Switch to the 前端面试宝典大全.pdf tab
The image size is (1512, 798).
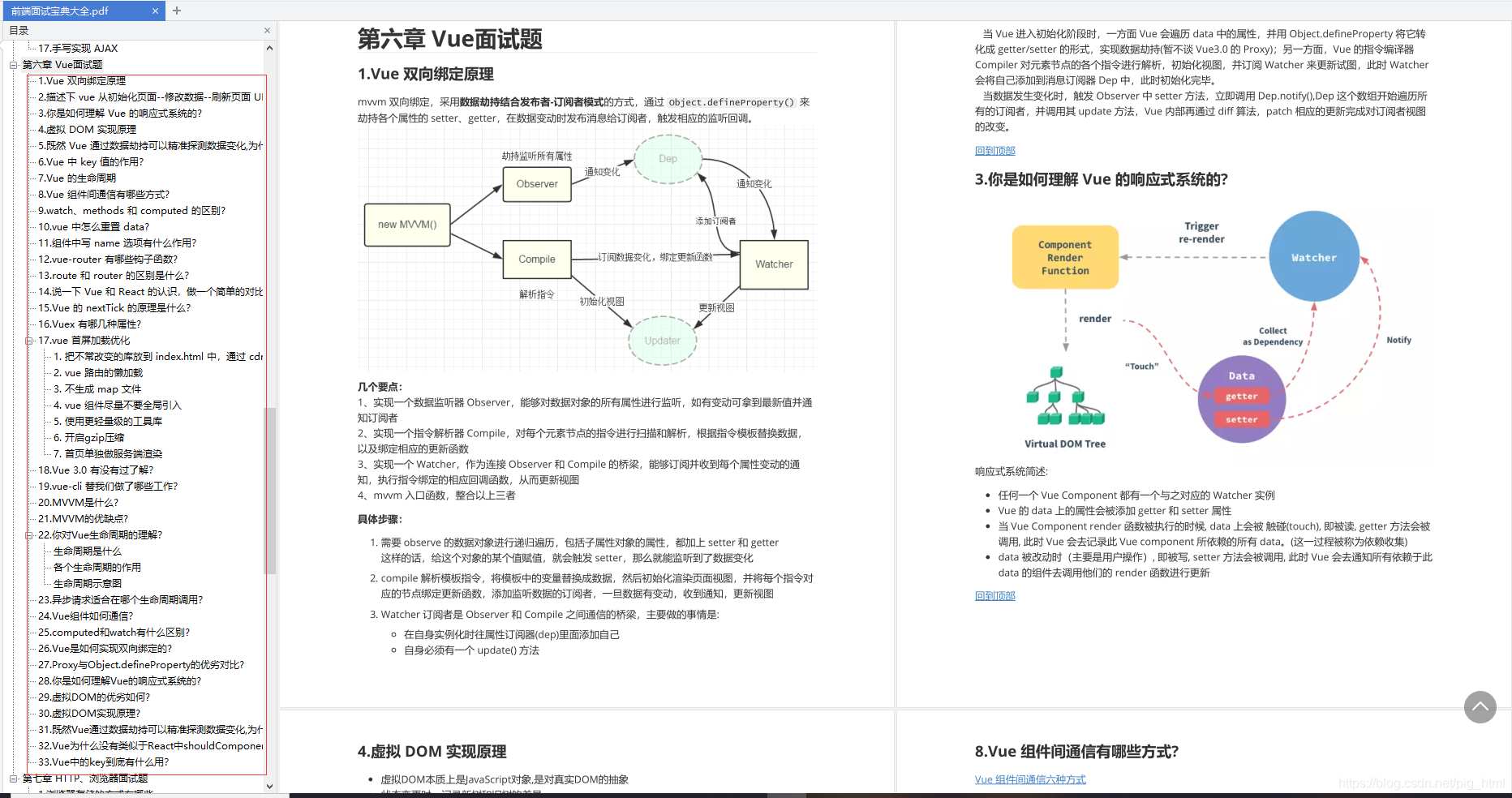pyautogui.click(x=77, y=11)
